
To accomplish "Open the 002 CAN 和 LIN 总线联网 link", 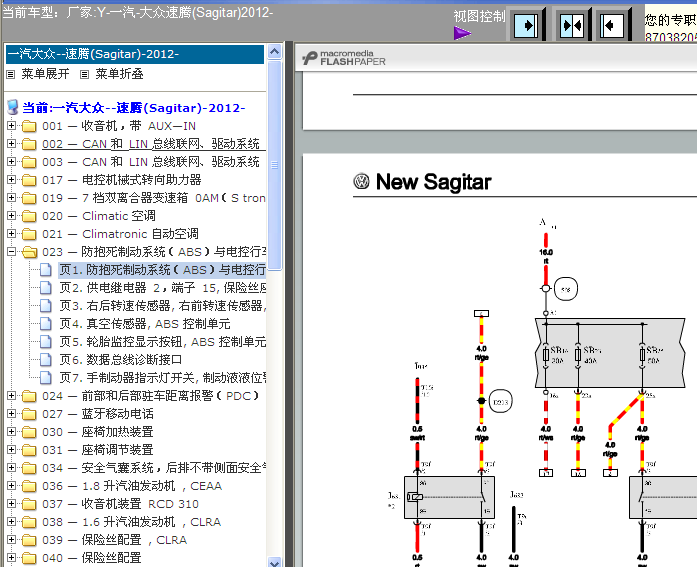I will coord(154,144).
